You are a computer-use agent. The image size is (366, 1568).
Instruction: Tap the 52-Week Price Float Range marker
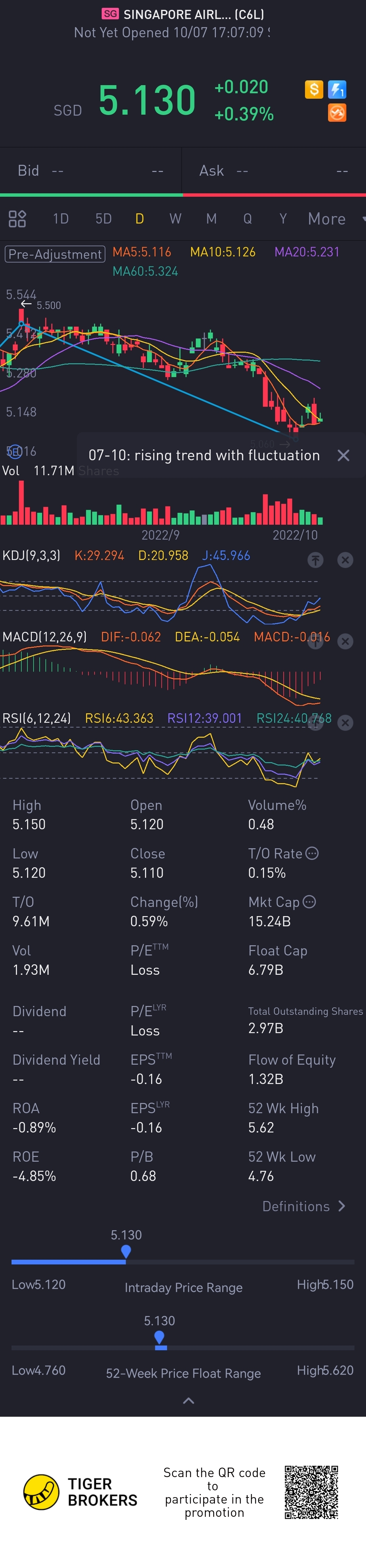[159, 1337]
